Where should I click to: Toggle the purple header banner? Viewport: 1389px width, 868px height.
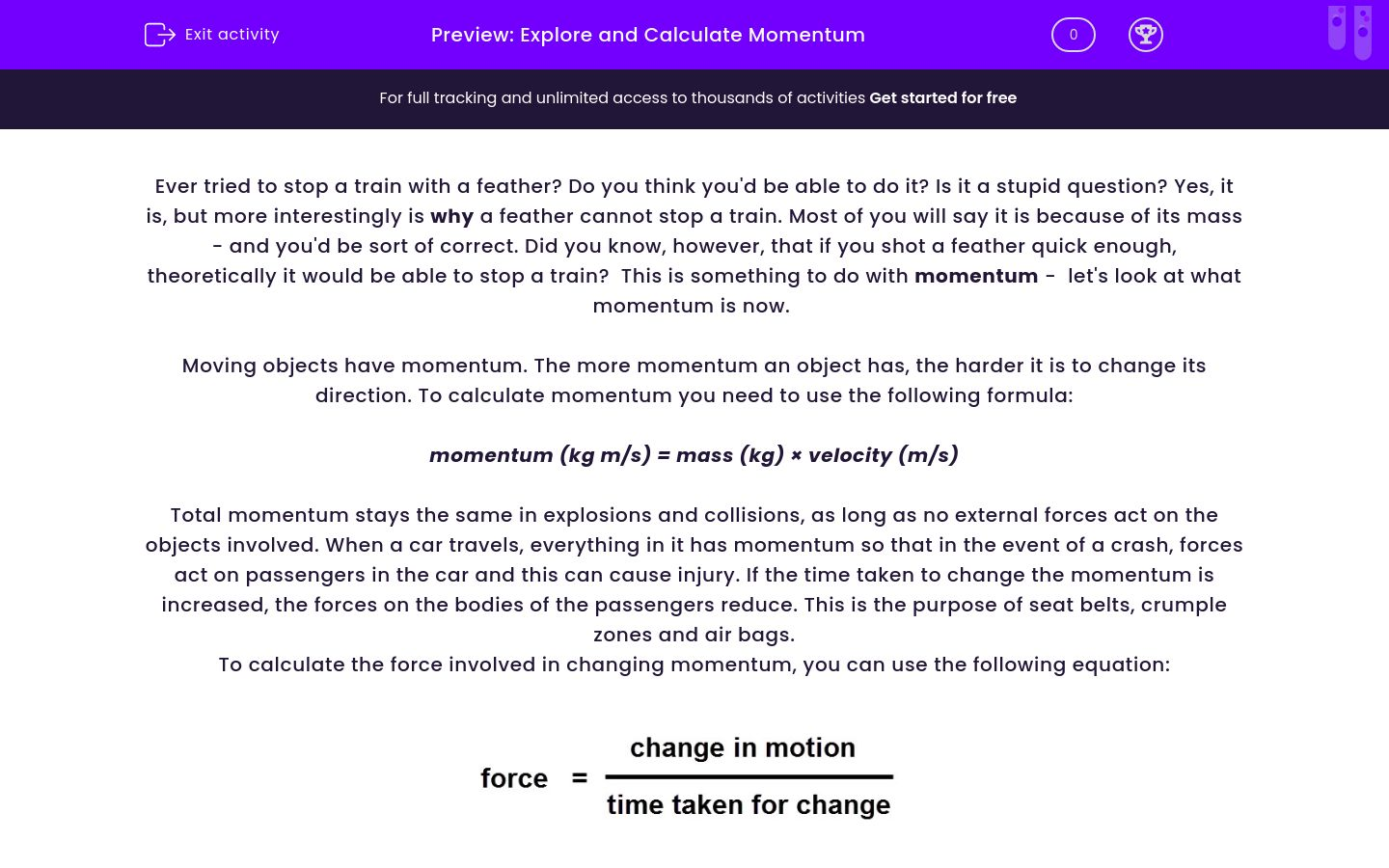click(694, 34)
